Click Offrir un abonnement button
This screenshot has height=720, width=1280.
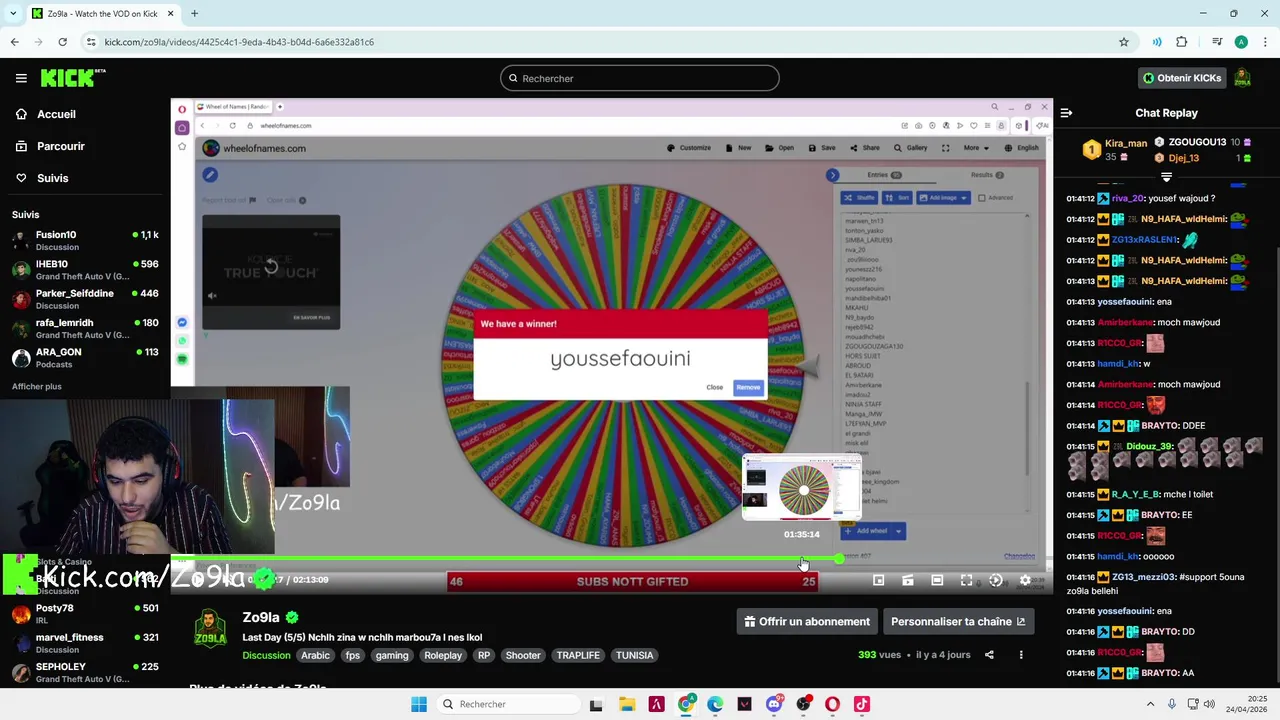[807, 621]
